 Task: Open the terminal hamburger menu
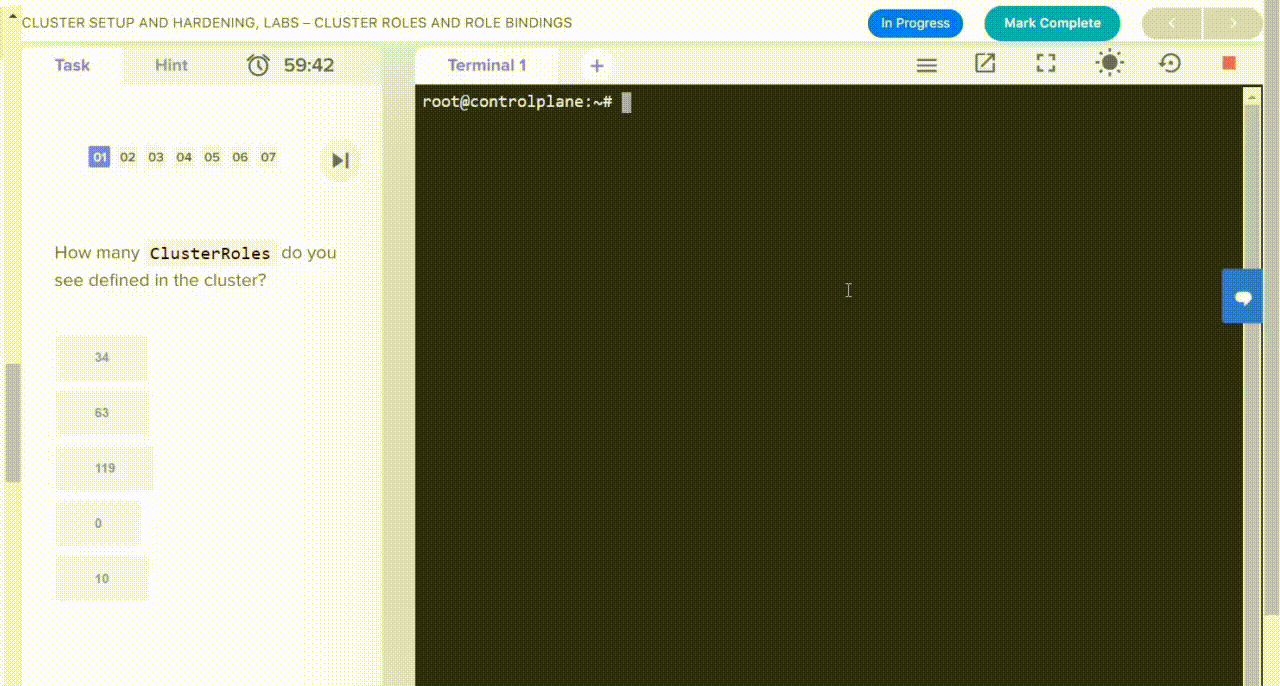[x=926, y=64]
